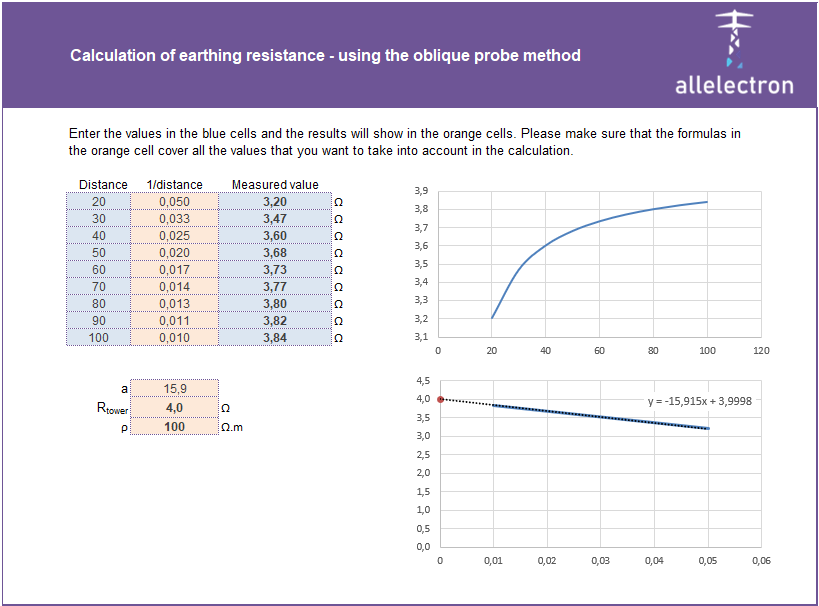819x606 pixels.
Task: Click the earthing resistance title text
Action: [325, 56]
